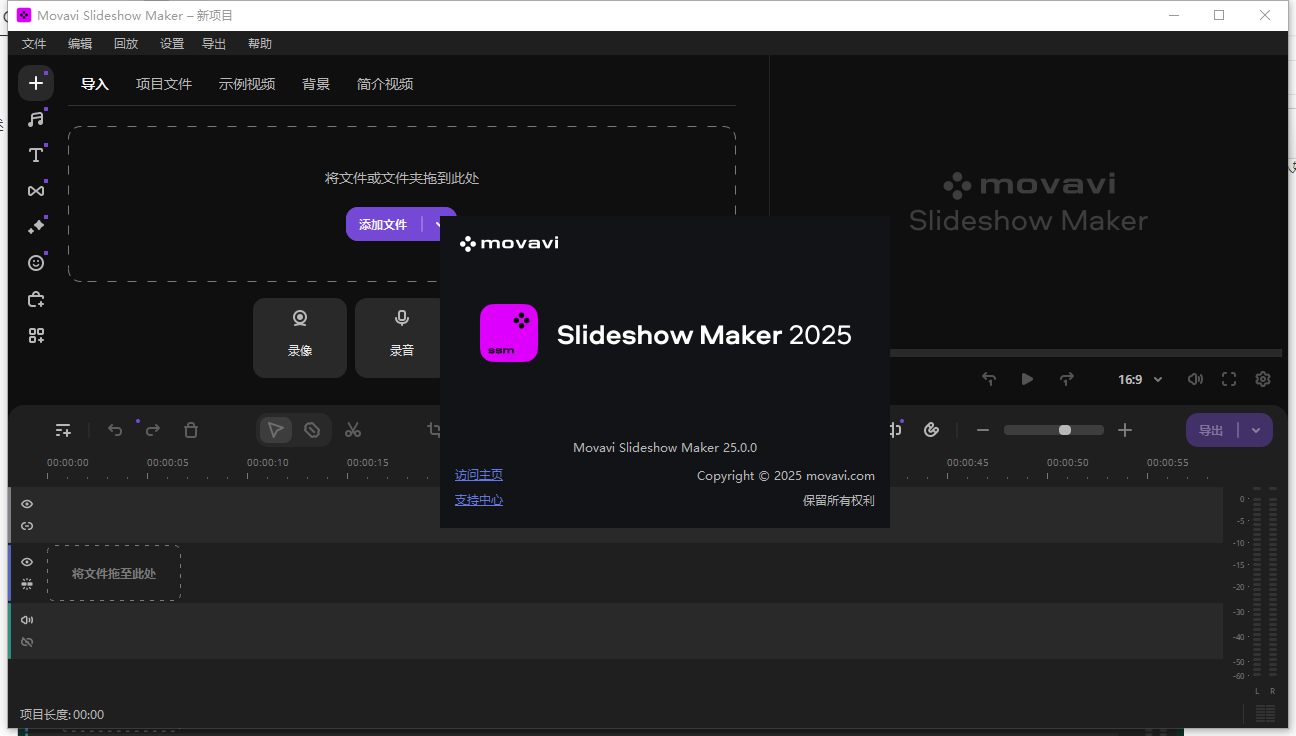1296x736 pixels.
Task: Step forward one frame in player
Action: click(1067, 379)
